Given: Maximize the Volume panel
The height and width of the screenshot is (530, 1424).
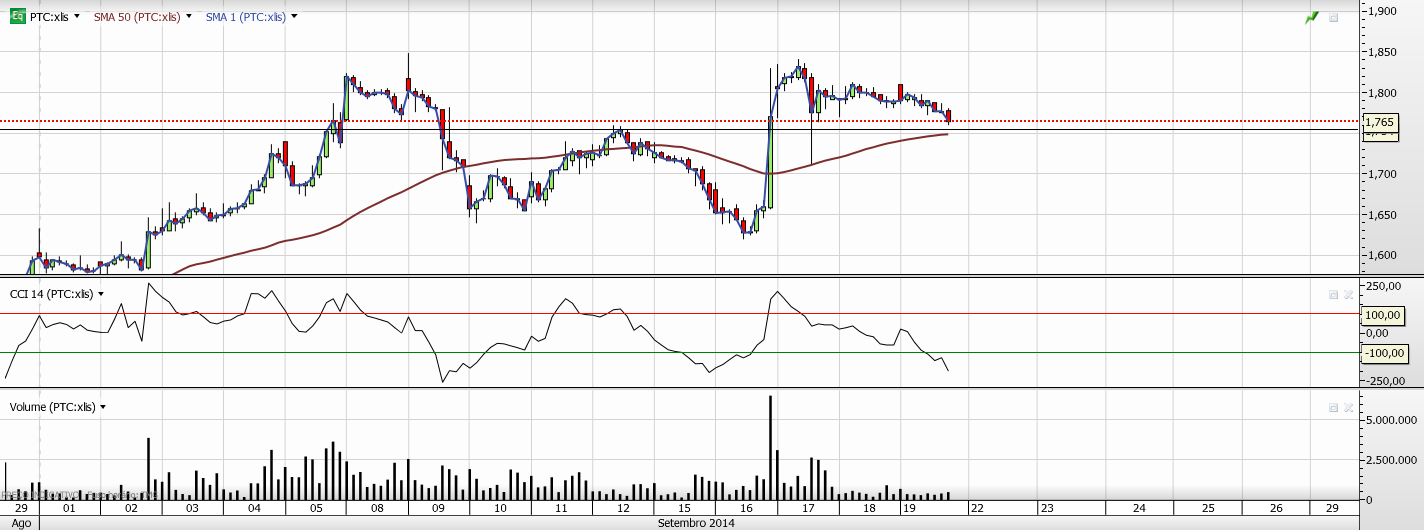Looking at the screenshot, I should pyautogui.click(x=1333, y=407).
